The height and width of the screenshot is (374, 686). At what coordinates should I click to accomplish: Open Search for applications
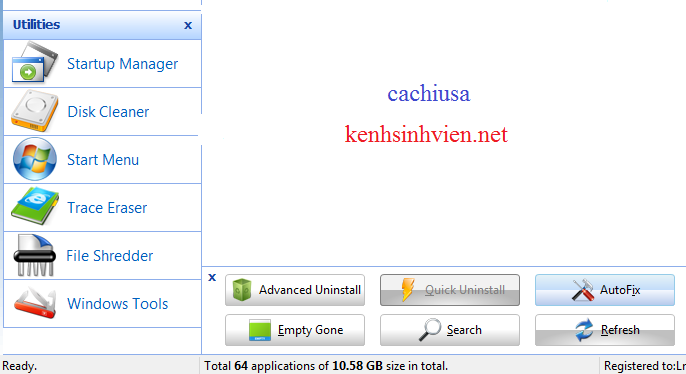[x=450, y=330]
